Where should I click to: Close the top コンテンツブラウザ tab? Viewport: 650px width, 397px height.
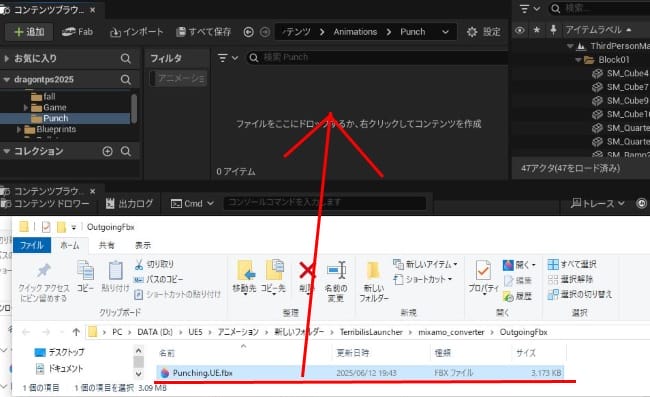(92, 10)
